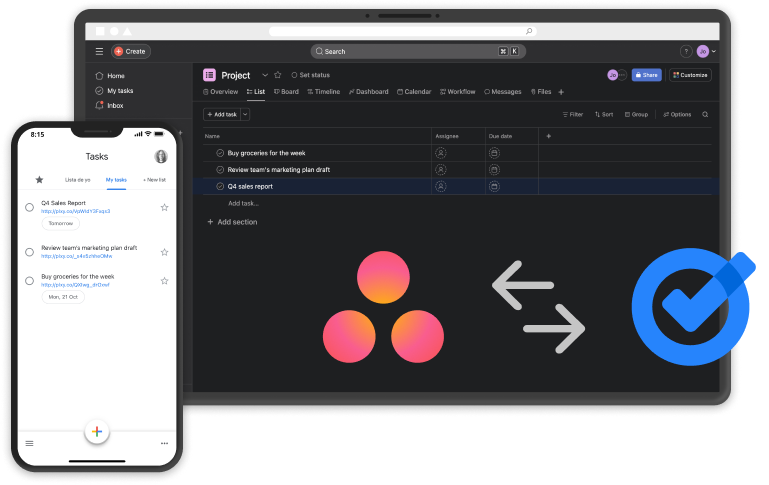
Task: Assign Buy groceries for the week task
Action: pyautogui.click(x=441, y=153)
